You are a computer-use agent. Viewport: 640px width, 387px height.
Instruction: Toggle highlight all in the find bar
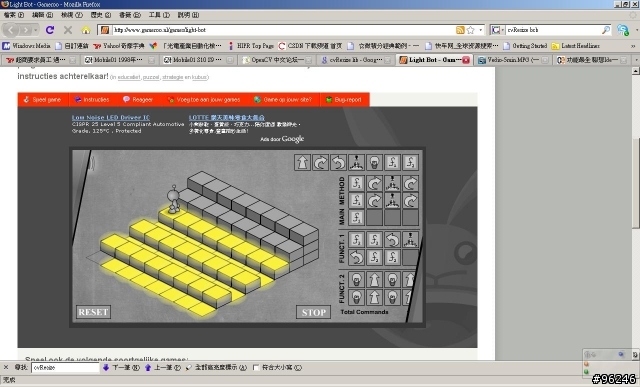pyautogui.click(x=216, y=367)
